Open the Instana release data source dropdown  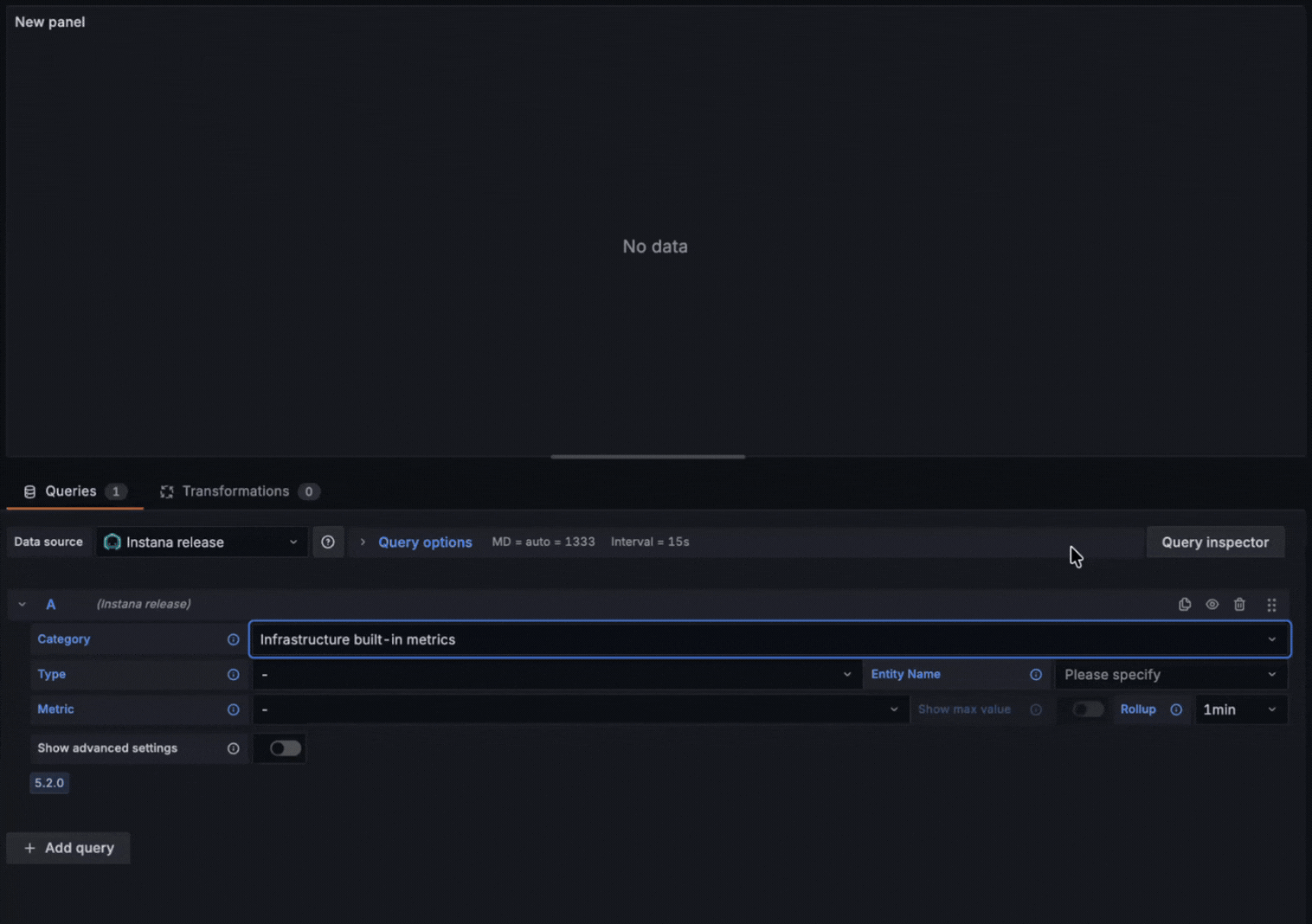tap(201, 542)
